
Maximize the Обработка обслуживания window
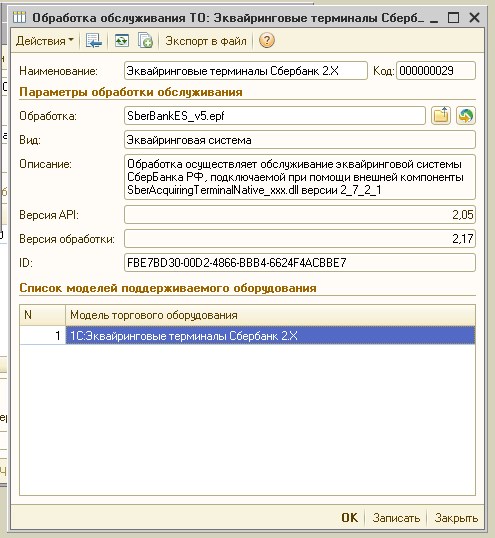(x=453, y=17)
